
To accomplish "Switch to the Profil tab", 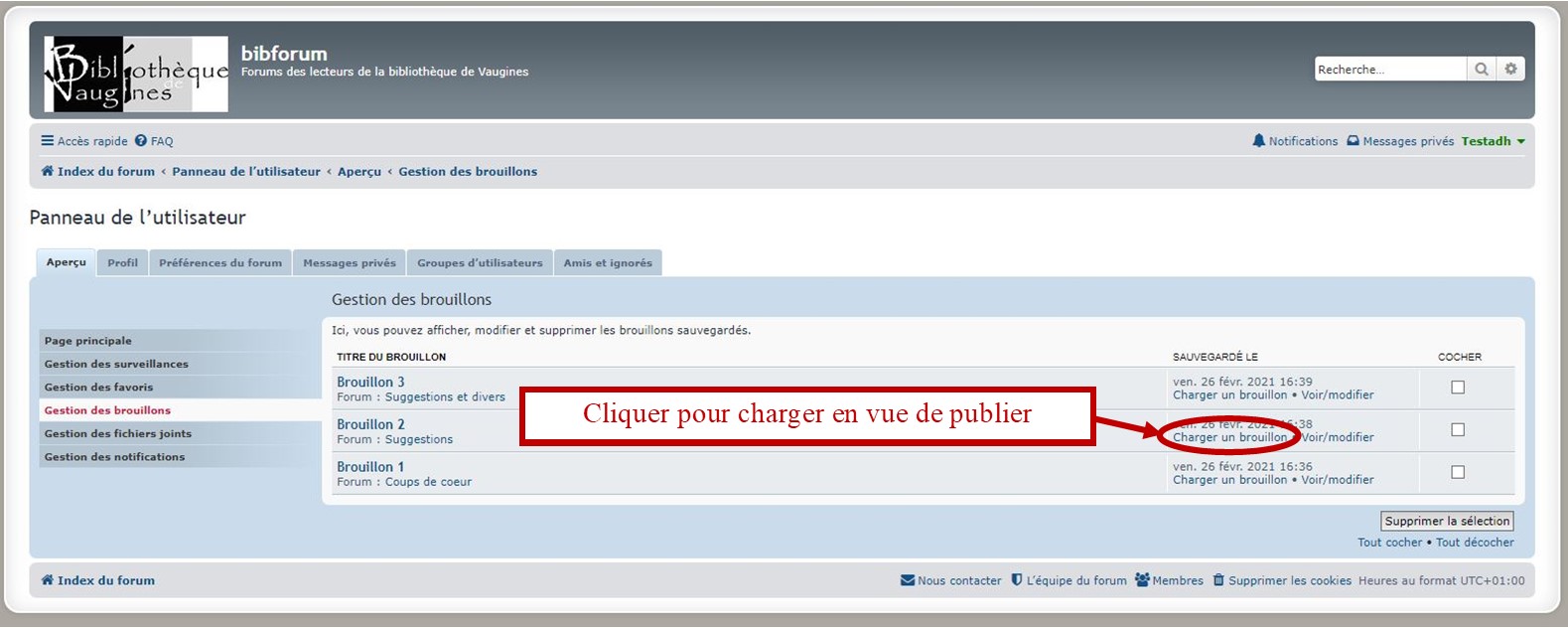I will (x=122, y=263).
